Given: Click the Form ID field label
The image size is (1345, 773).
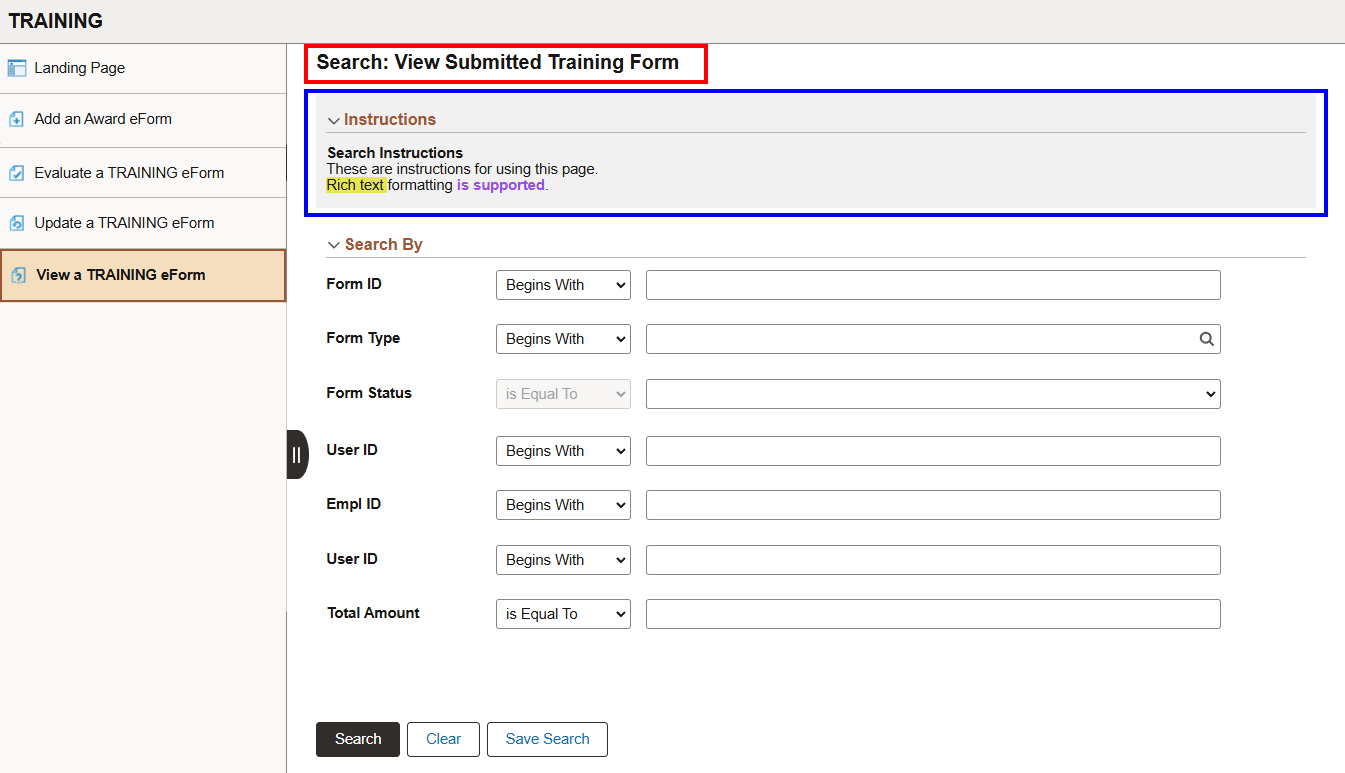Looking at the screenshot, I should pos(354,284).
